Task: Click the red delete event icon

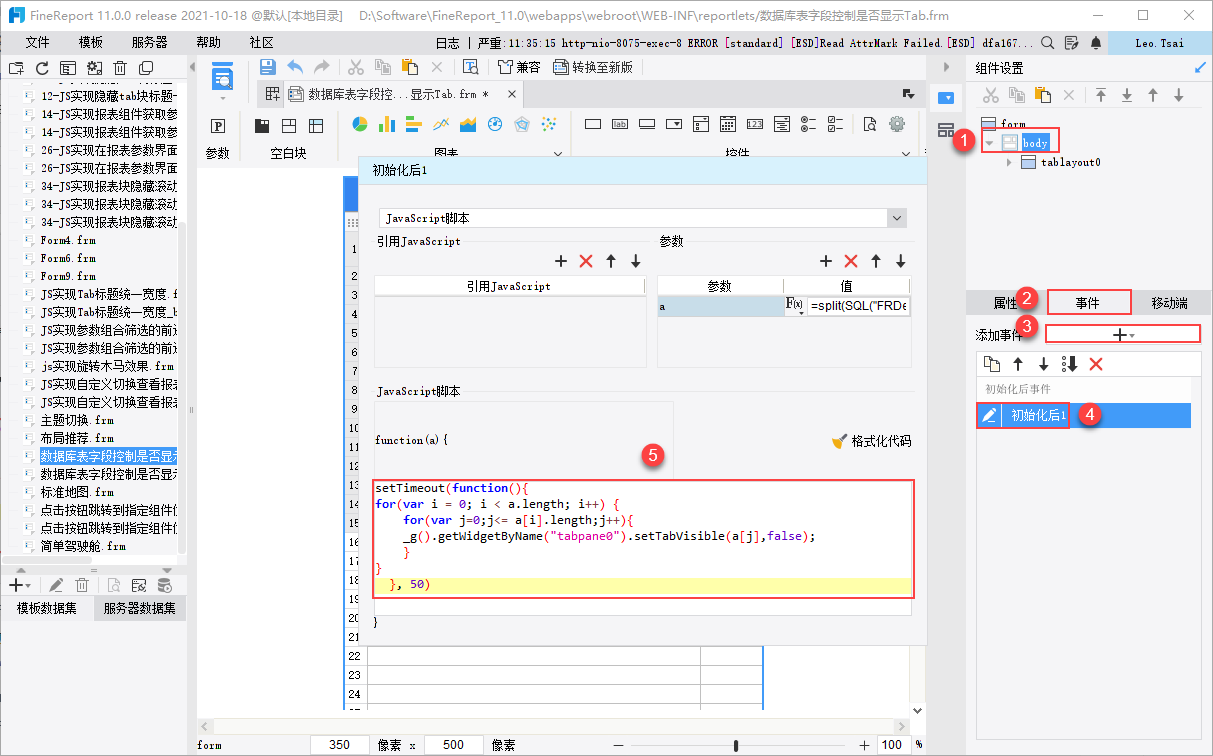Action: click(1095, 364)
